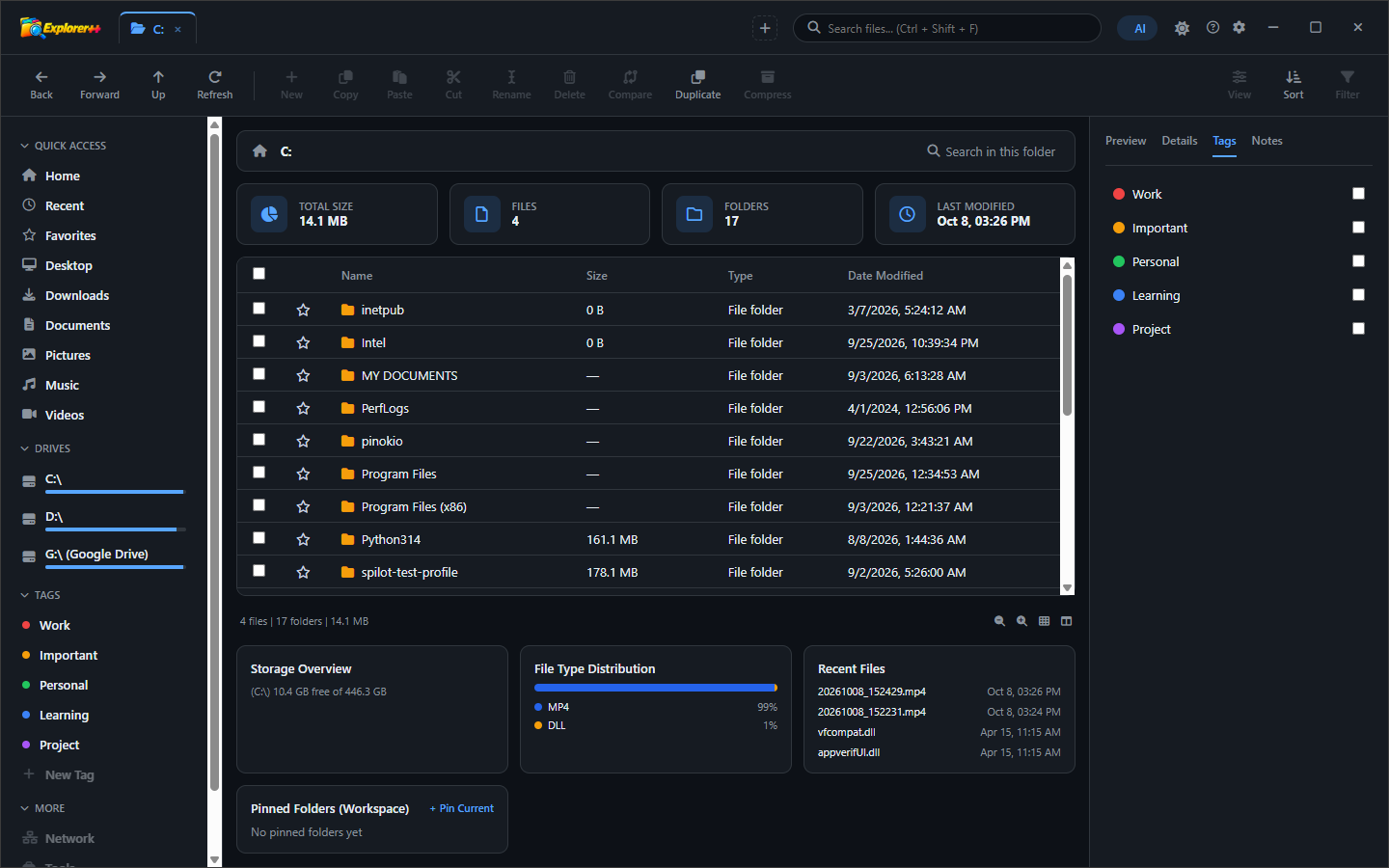Tick the Learning tag checkbox in Tags panel
This screenshot has width=1389, height=868.
pyautogui.click(x=1358, y=295)
